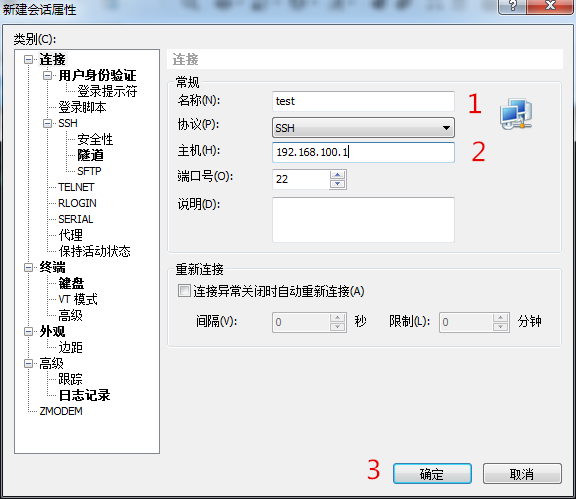Collapse the 用户身份验证 tree node
The height and width of the screenshot is (499, 576).
(47, 75)
